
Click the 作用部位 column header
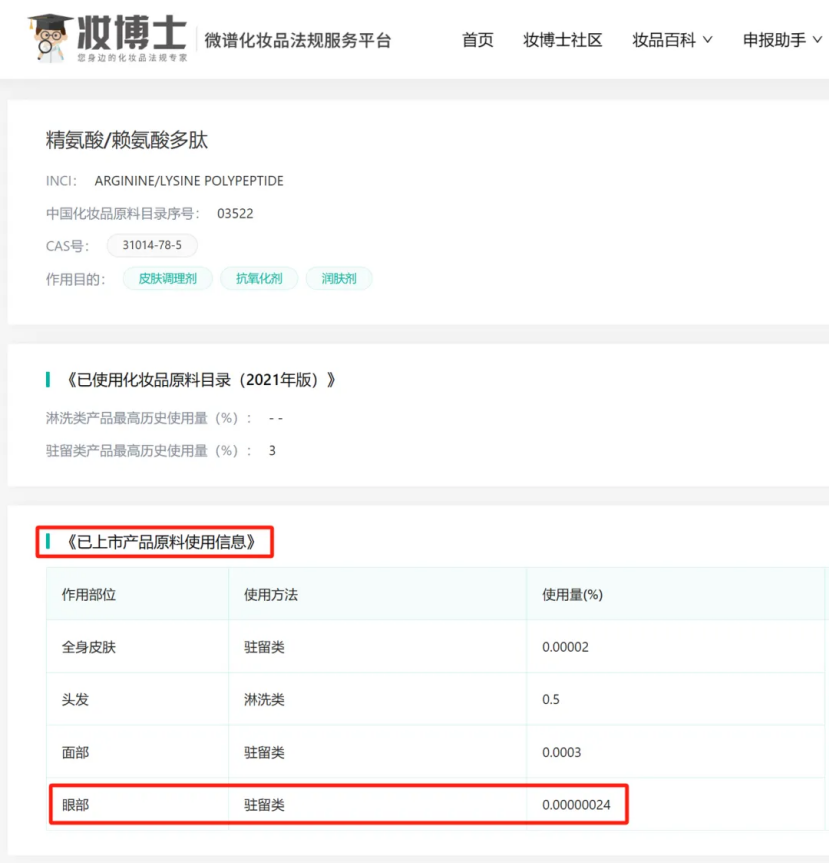[89, 594]
